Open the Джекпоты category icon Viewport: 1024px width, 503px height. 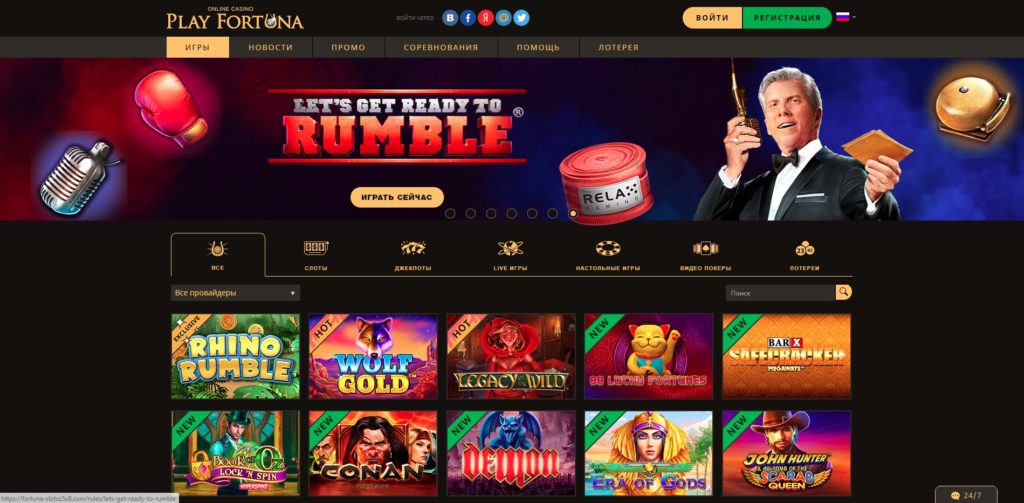click(413, 255)
